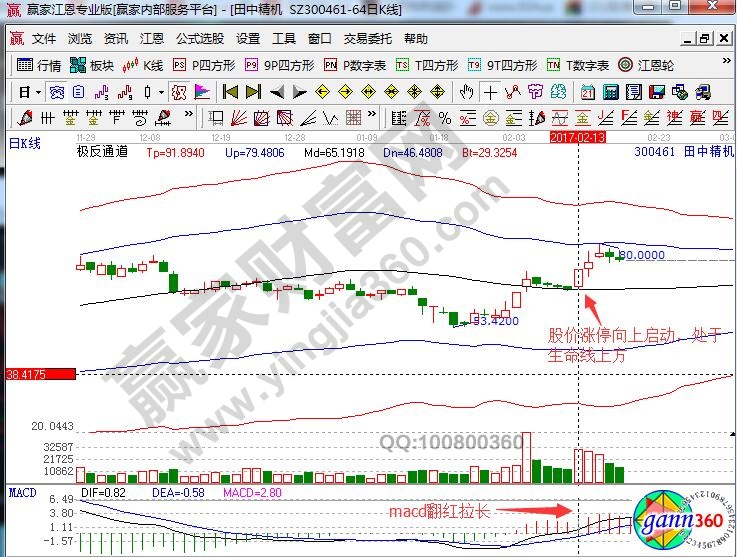Open the 板块 sector view

tap(93, 65)
